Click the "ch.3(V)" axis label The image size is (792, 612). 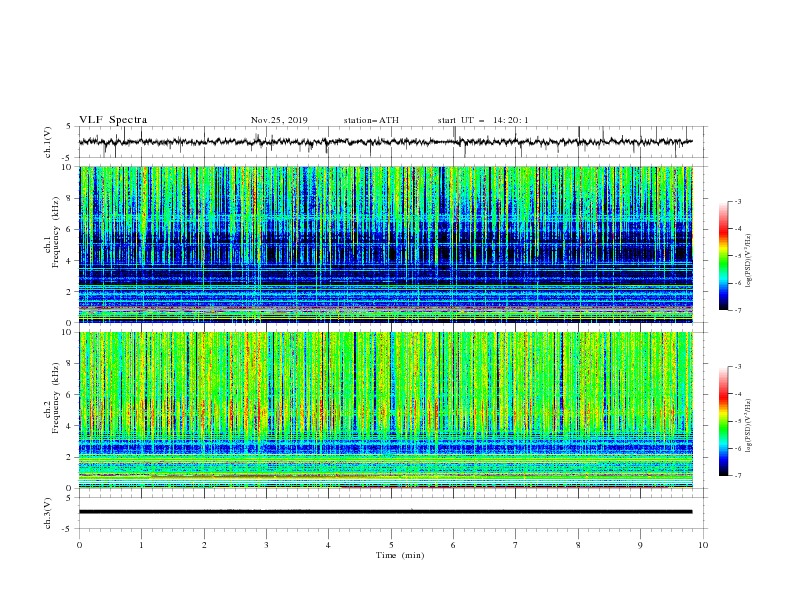pyautogui.click(x=48, y=513)
